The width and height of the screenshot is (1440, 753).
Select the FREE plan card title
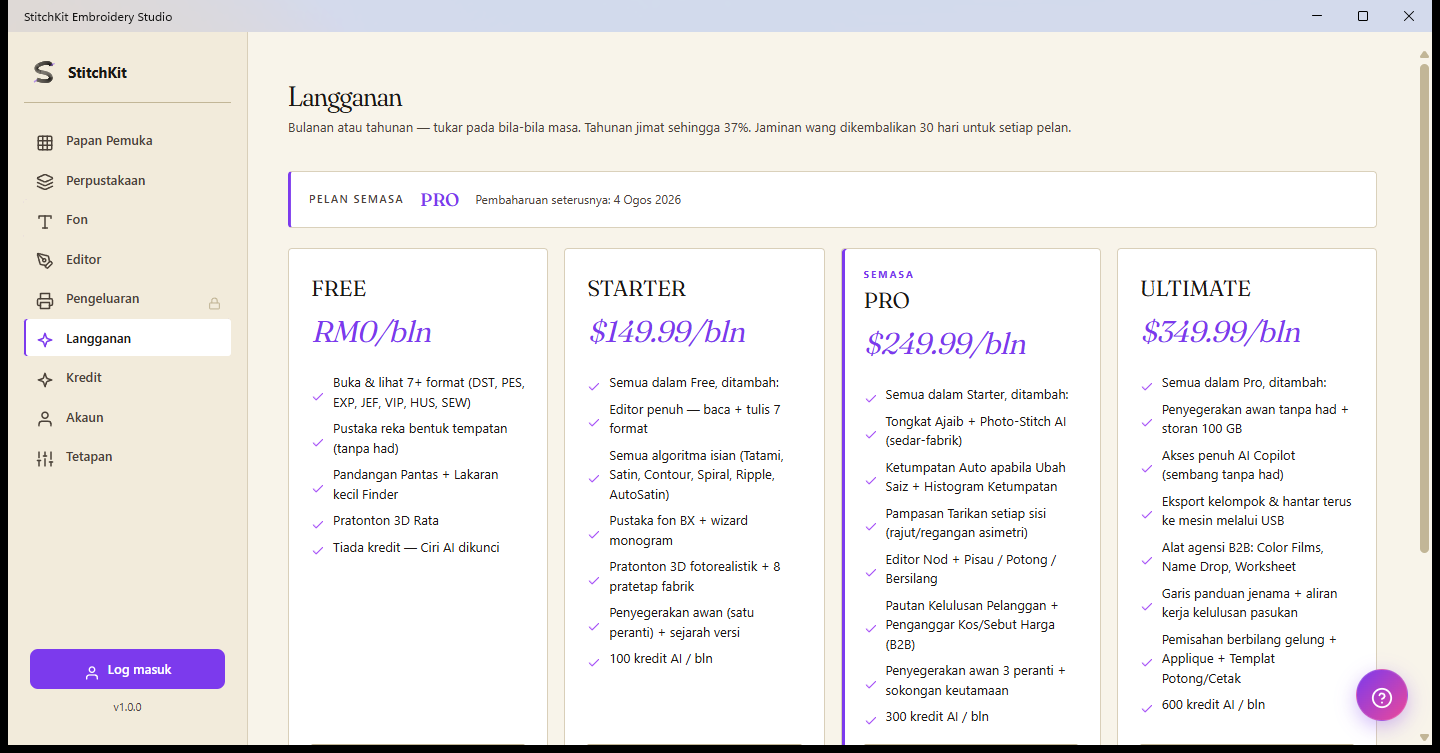[x=339, y=289]
